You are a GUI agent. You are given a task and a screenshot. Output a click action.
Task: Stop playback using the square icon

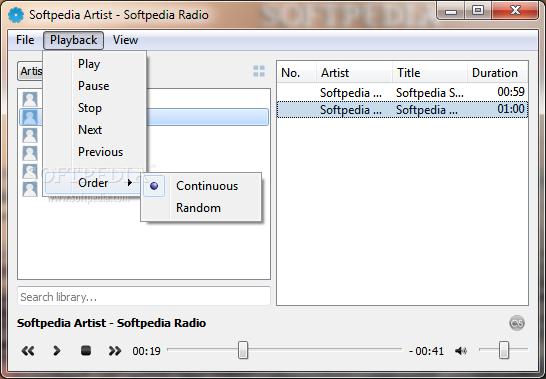point(86,350)
